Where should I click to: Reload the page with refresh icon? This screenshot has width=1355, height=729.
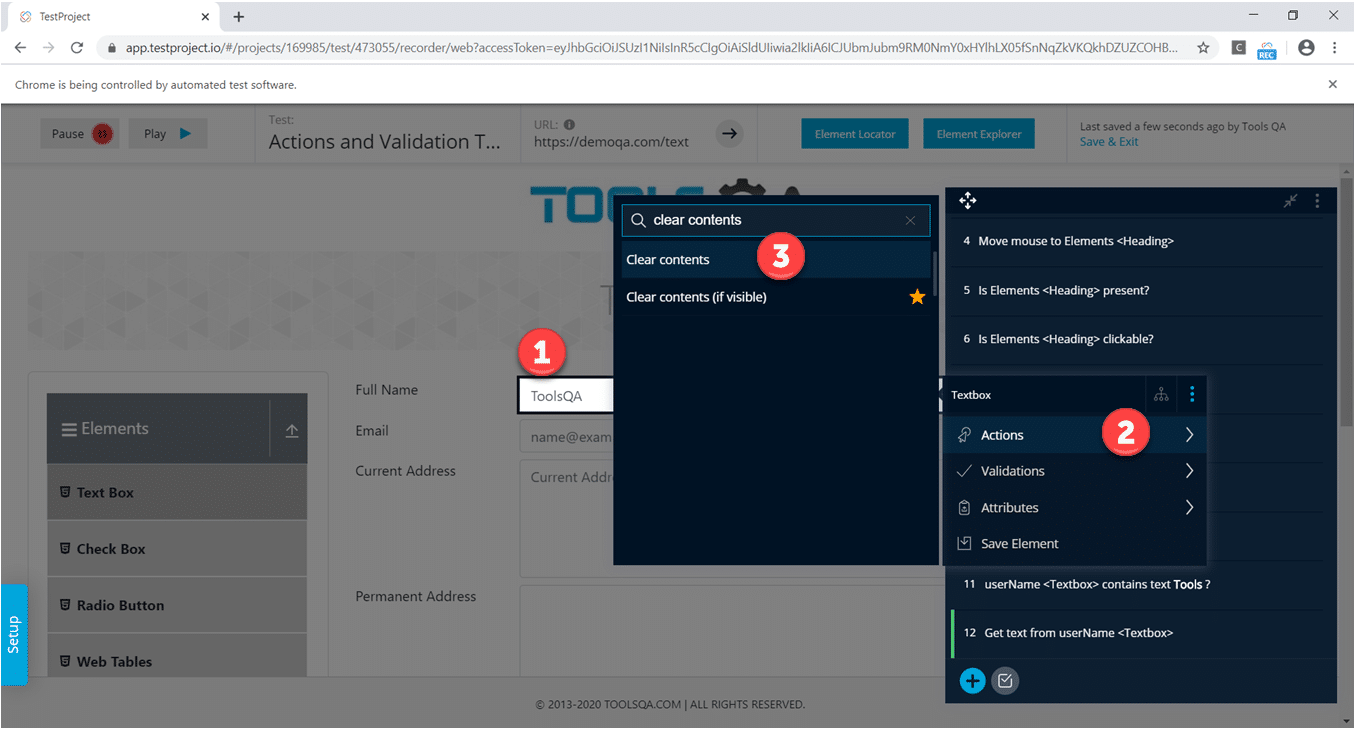(x=77, y=47)
